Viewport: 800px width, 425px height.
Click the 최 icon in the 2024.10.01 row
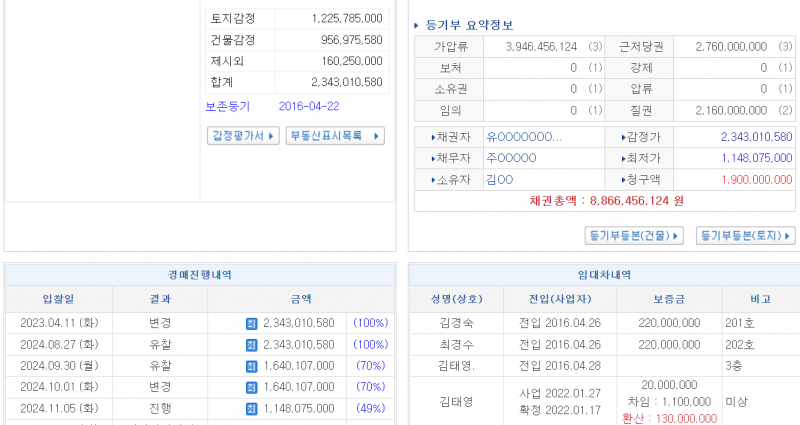[x=251, y=386]
